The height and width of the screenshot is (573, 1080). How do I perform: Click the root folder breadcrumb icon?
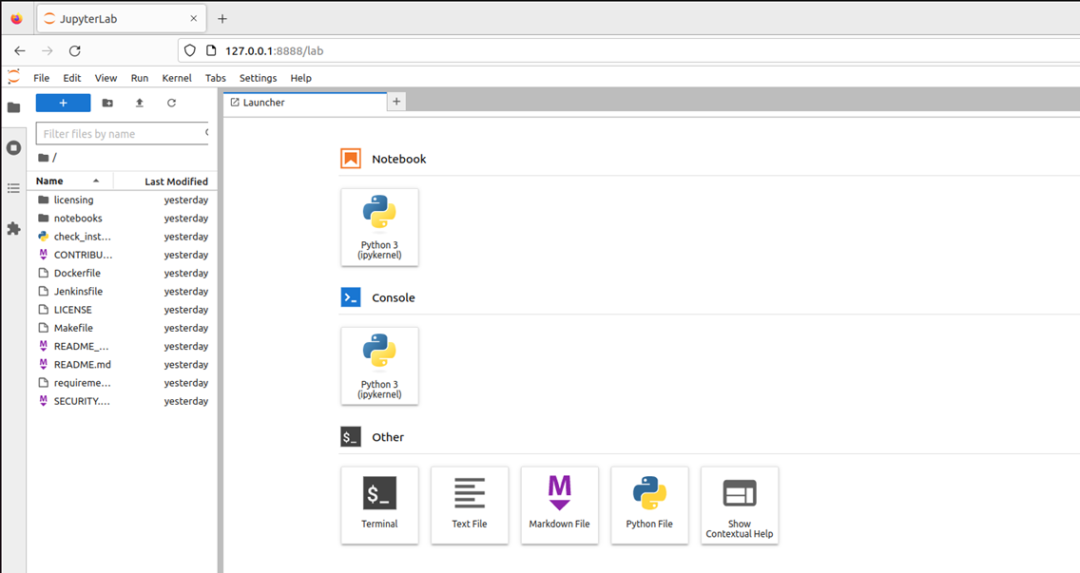[43, 158]
